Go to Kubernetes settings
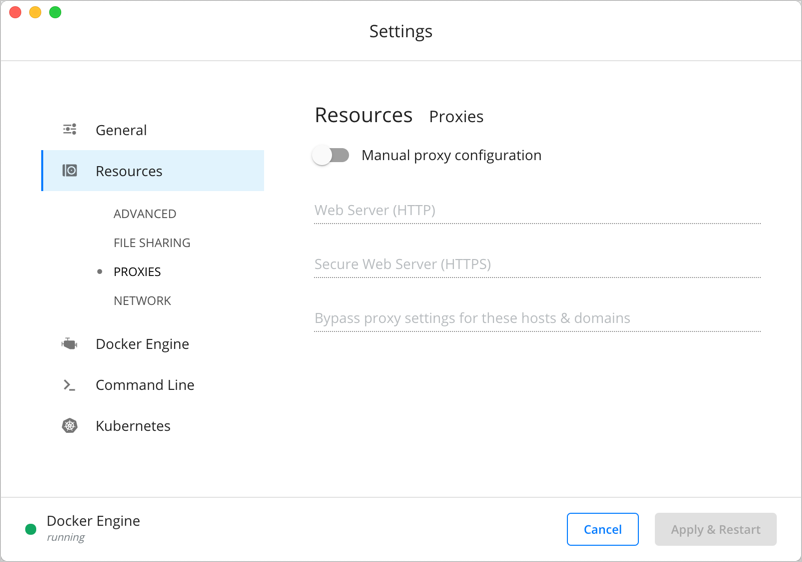The image size is (802, 562). tap(133, 426)
